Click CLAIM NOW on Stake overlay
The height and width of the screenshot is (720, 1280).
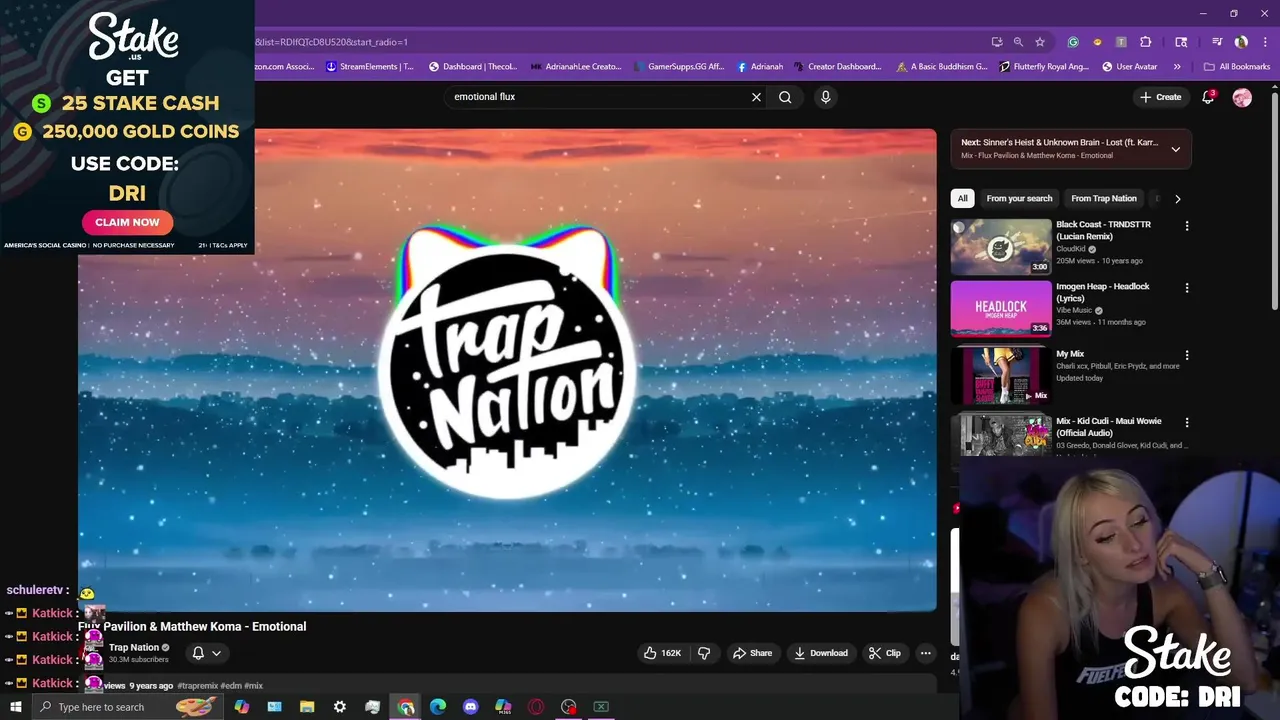(127, 222)
